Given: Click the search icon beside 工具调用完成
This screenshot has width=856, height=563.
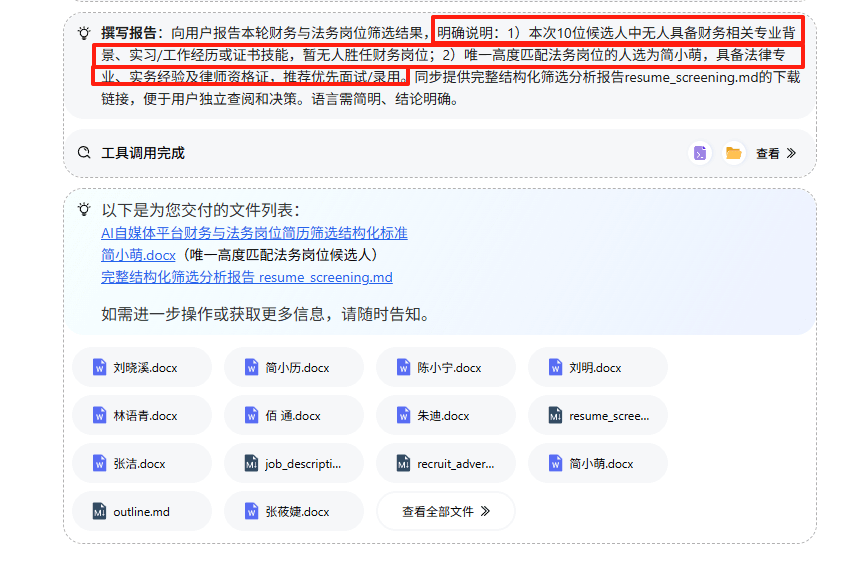Looking at the screenshot, I should [x=84, y=152].
